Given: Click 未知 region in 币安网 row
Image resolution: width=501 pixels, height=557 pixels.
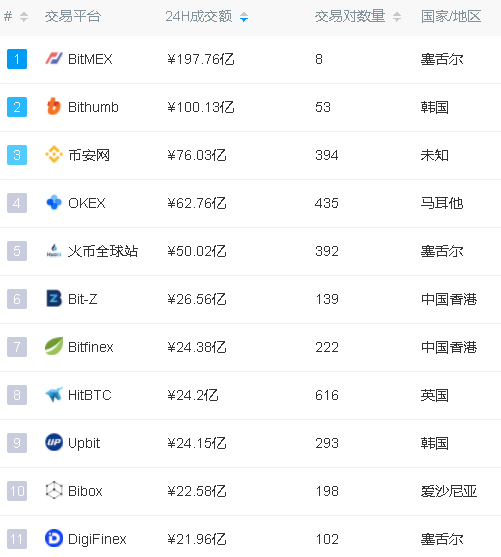Looking at the screenshot, I should (x=435, y=155).
